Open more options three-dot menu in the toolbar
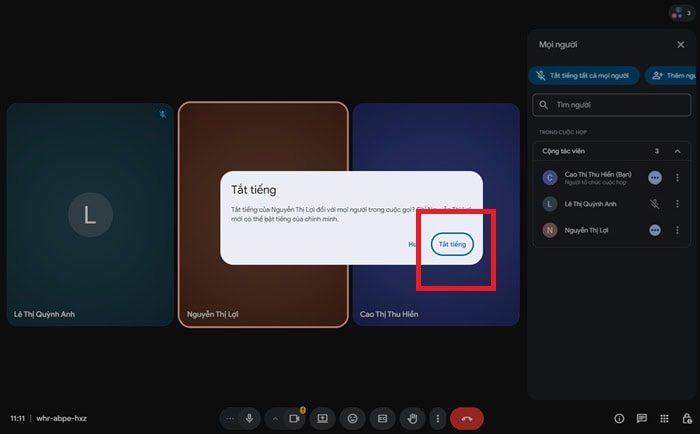Screen dimensions: 700x434 click(438, 418)
